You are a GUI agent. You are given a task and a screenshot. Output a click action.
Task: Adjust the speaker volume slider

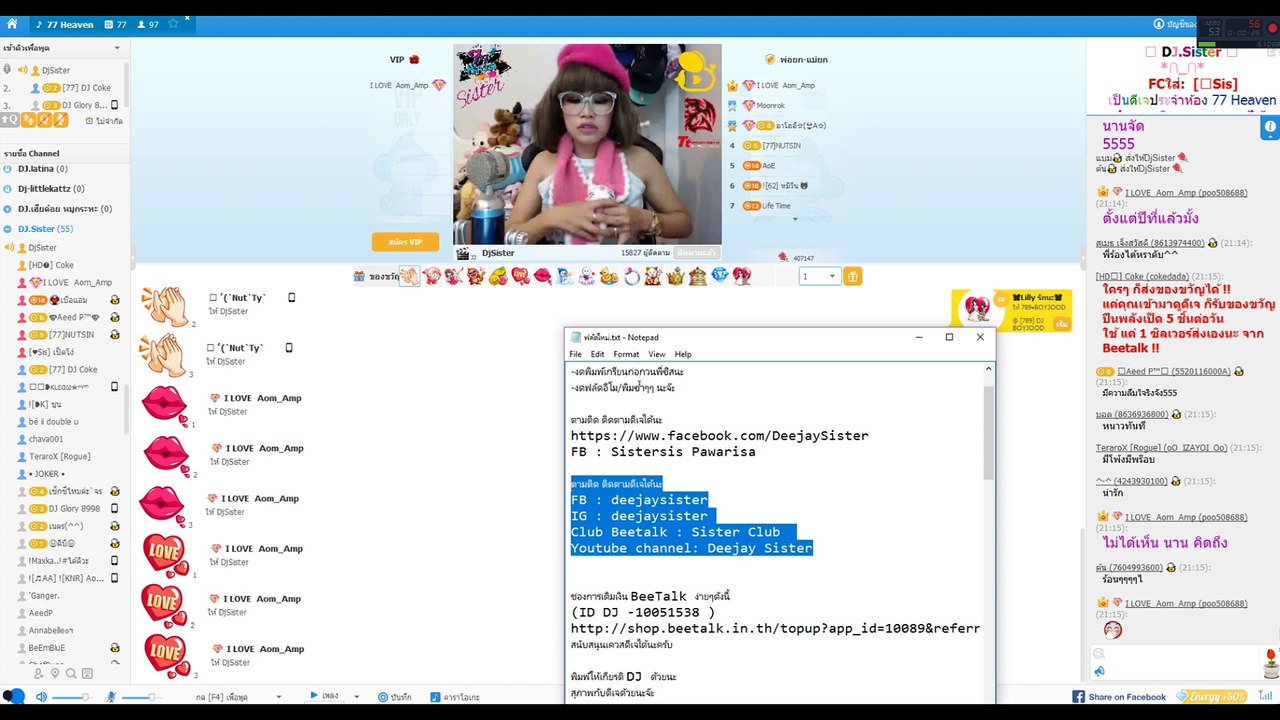pyautogui.click(x=72, y=697)
